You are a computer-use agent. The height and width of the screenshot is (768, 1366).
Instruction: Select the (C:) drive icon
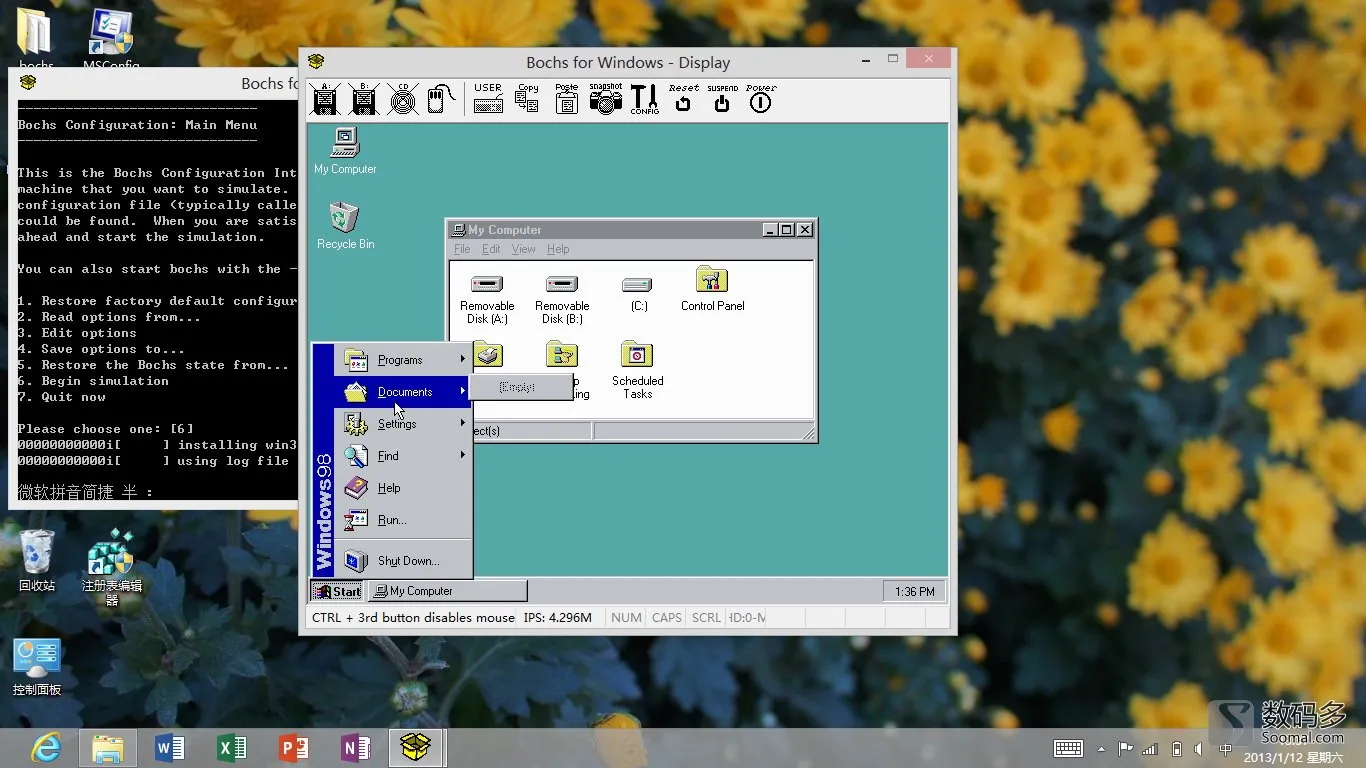coord(638,292)
